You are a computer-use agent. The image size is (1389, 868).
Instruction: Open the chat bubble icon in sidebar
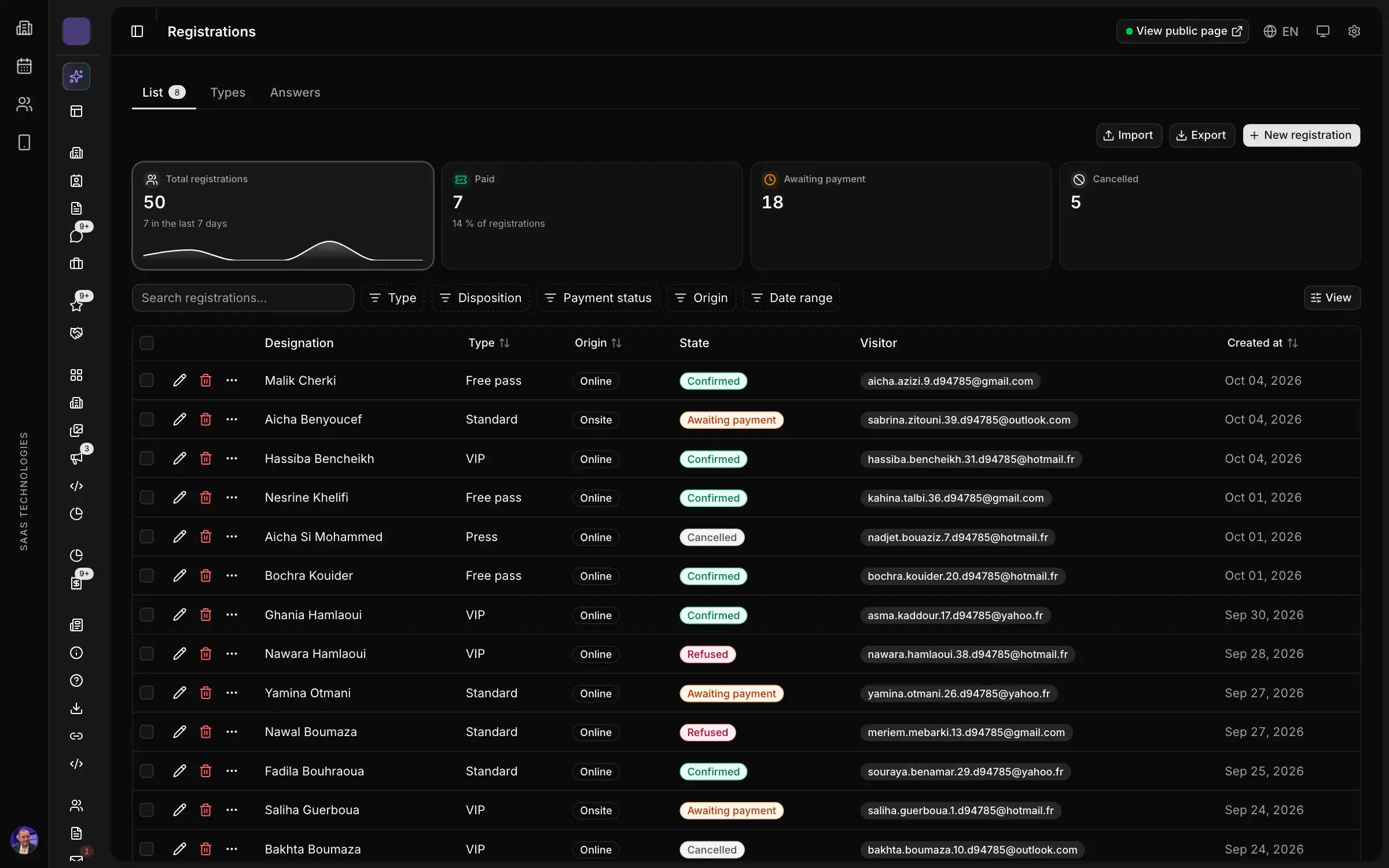[76, 236]
